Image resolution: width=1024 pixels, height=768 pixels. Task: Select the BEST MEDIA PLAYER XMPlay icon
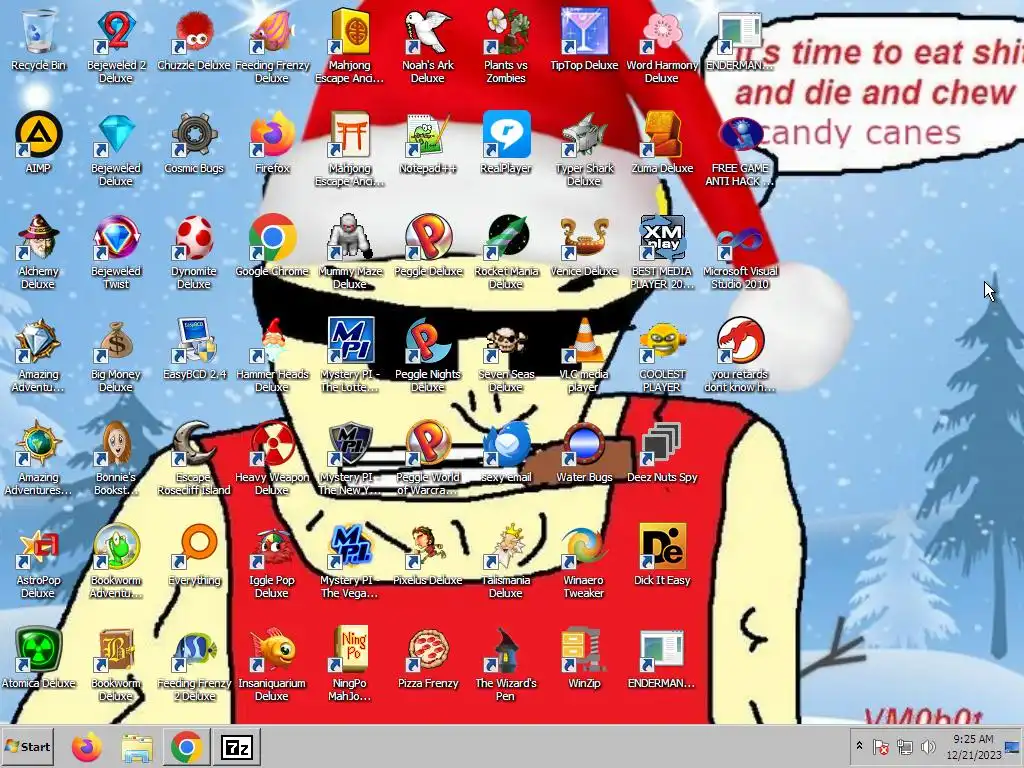[662, 252]
